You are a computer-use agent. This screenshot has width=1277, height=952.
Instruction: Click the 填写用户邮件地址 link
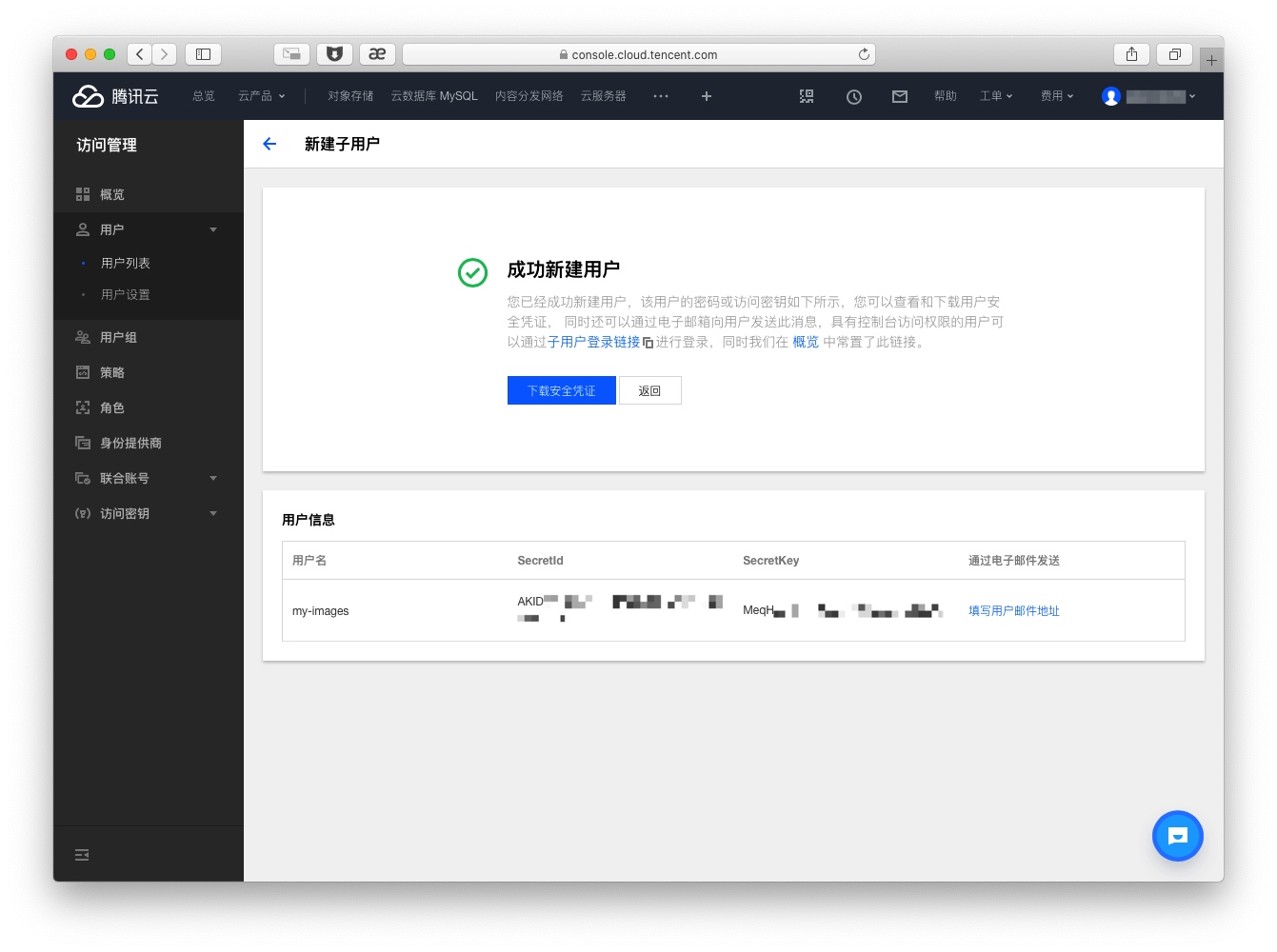pyautogui.click(x=1014, y=610)
